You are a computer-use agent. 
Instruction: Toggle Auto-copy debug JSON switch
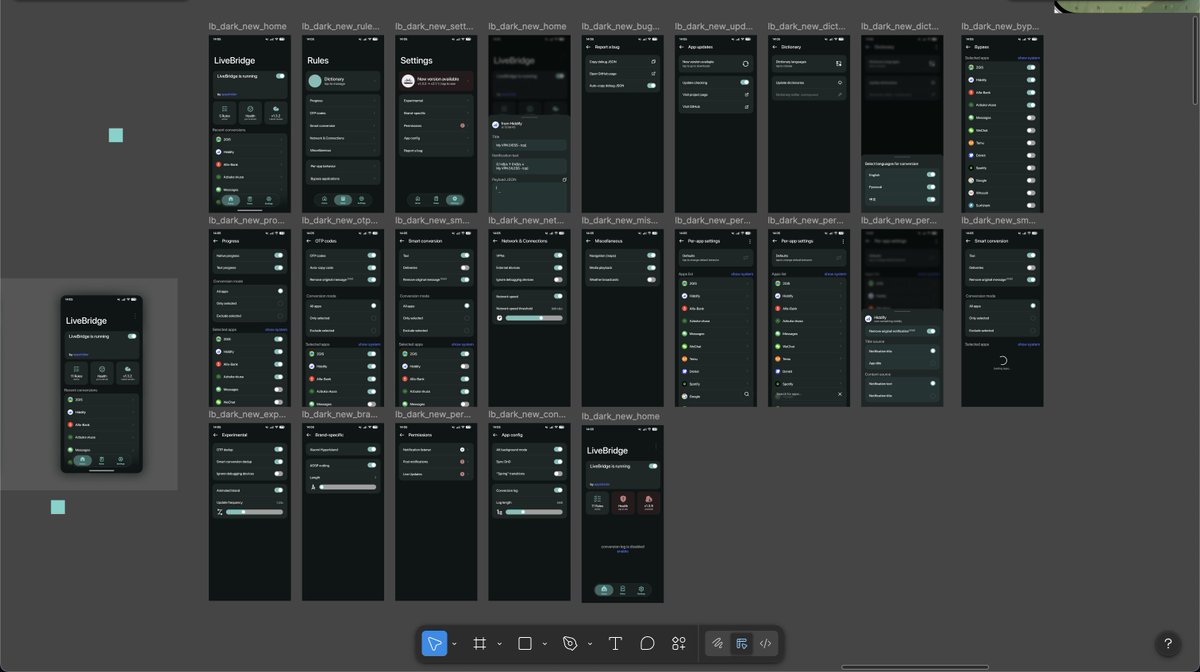[x=652, y=86]
